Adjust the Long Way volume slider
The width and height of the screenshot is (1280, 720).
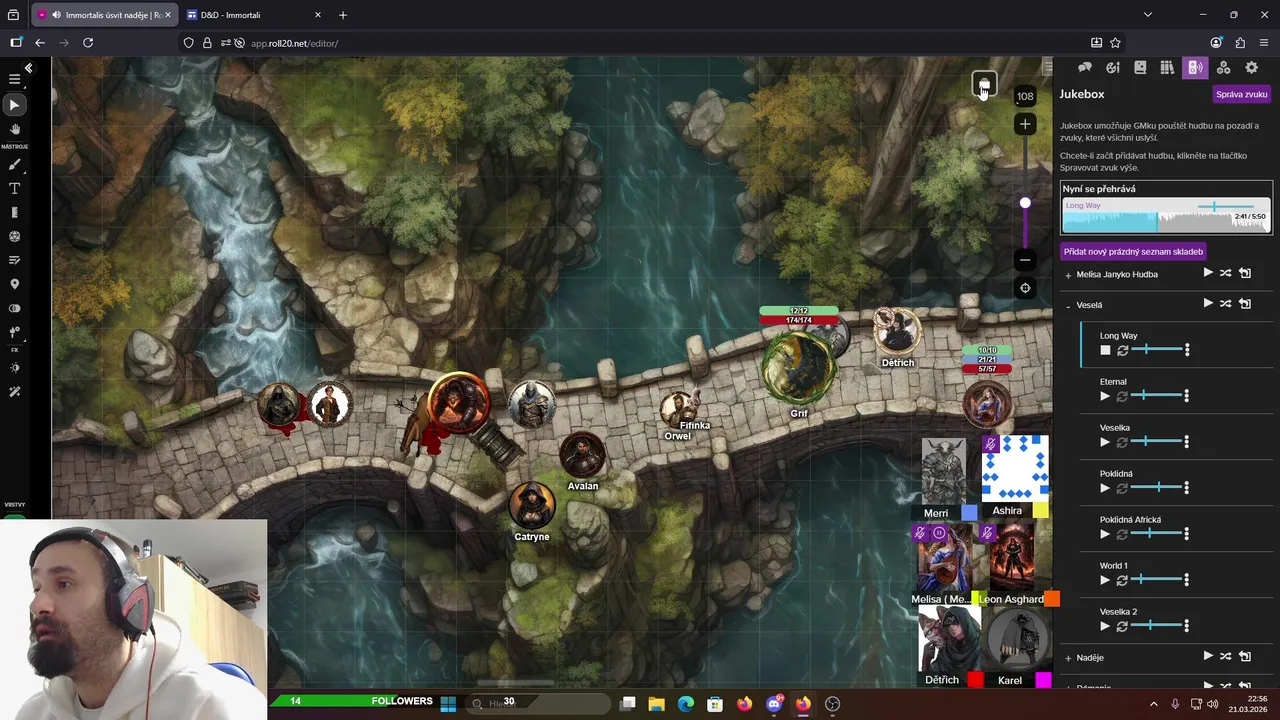pos(1156,350)
